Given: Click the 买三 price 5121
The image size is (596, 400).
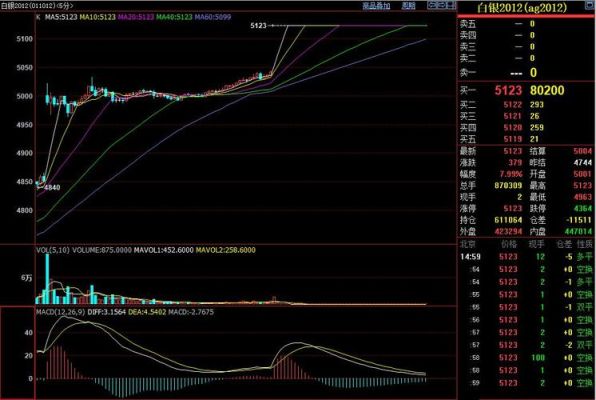Looking at the screenshot, I should (512, 116).
